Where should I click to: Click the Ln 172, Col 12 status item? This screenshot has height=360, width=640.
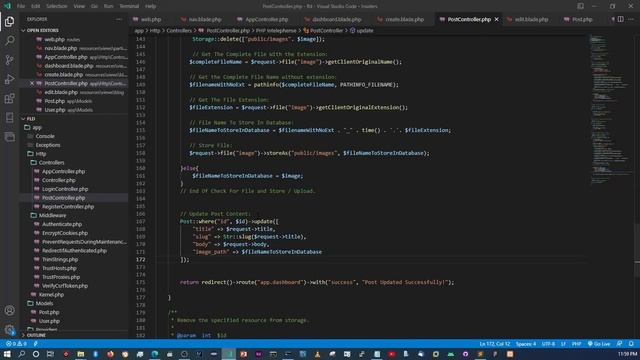click(x=494, y=344)
